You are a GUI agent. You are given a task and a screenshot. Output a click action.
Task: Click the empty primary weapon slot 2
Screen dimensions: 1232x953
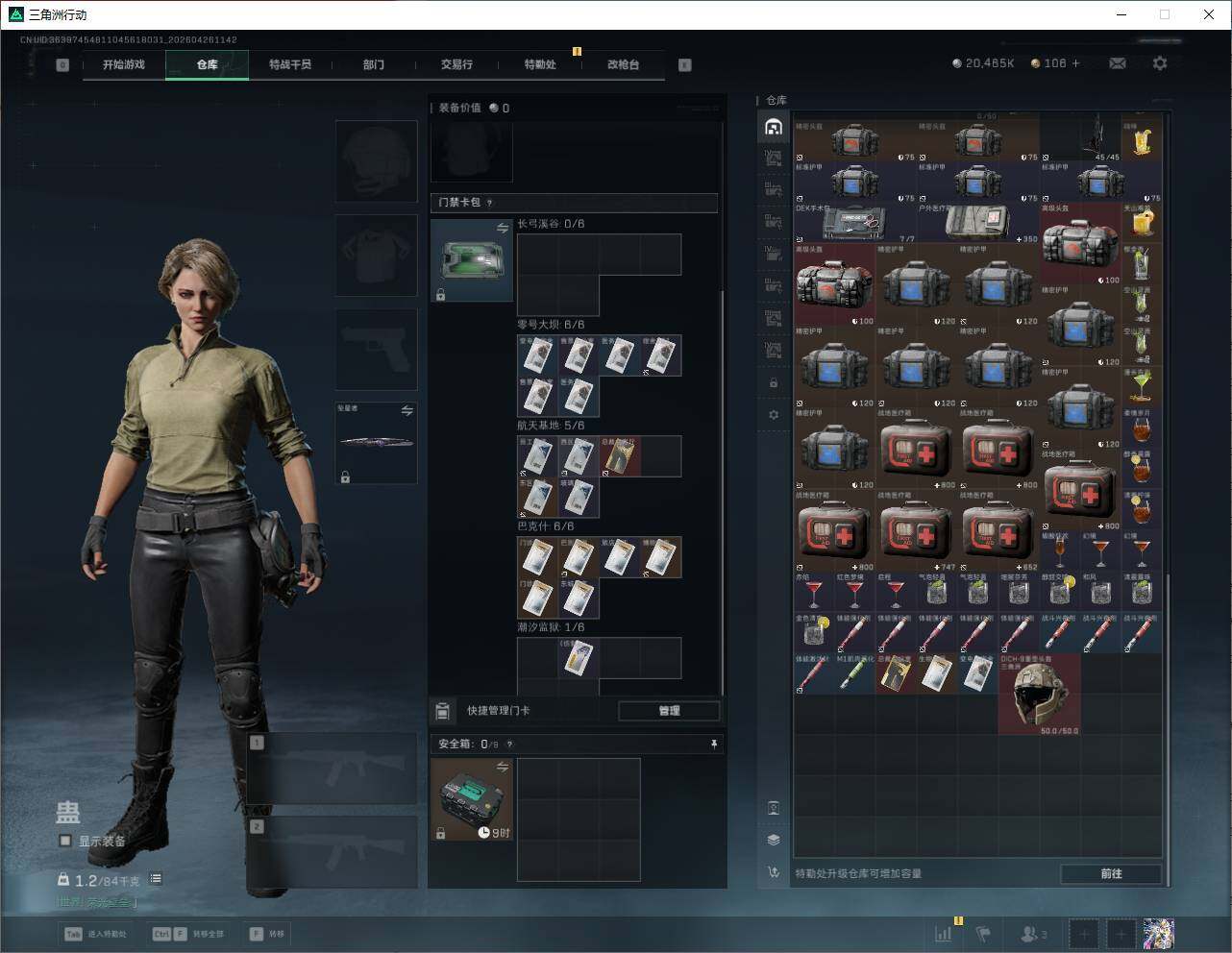tap(333, 852)
